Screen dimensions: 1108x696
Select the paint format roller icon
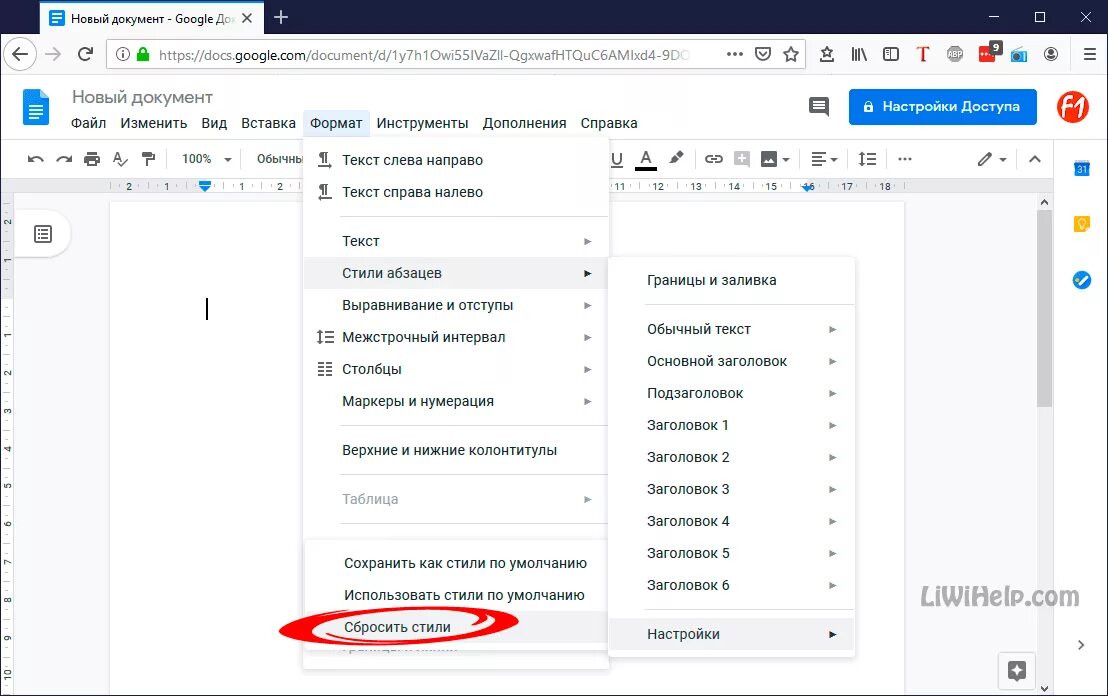tap(148, 159)
